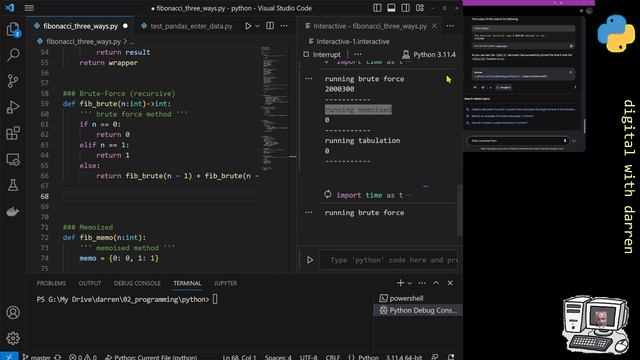This screenshot has height=360, width=640.
Task: Open the hamburger application menu
Action: coord(29,8)
